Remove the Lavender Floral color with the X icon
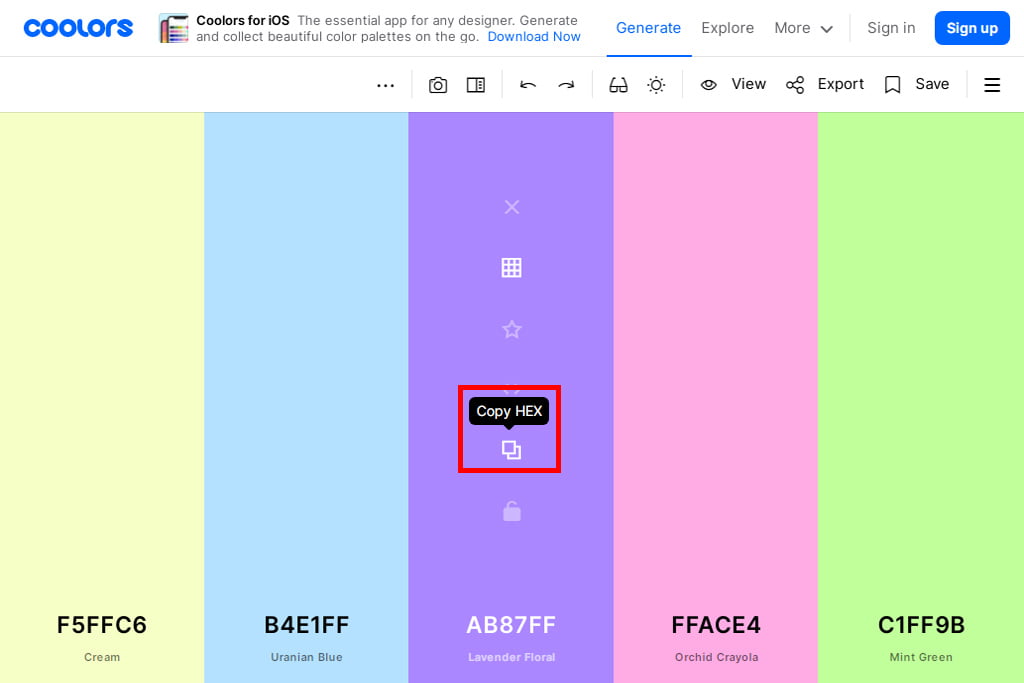This screenshot has width=1024, height=683. coord(511,207)
